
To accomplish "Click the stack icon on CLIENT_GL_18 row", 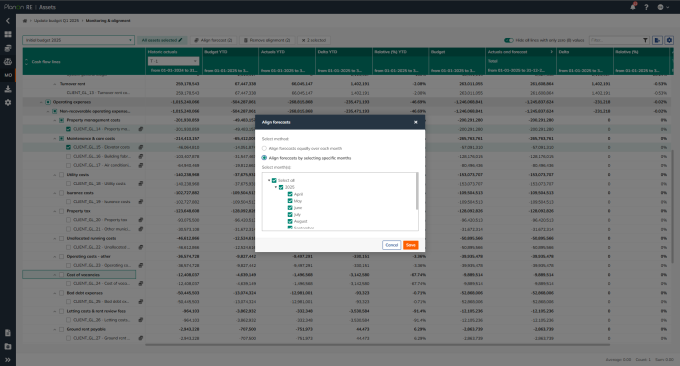I will 141,184.
